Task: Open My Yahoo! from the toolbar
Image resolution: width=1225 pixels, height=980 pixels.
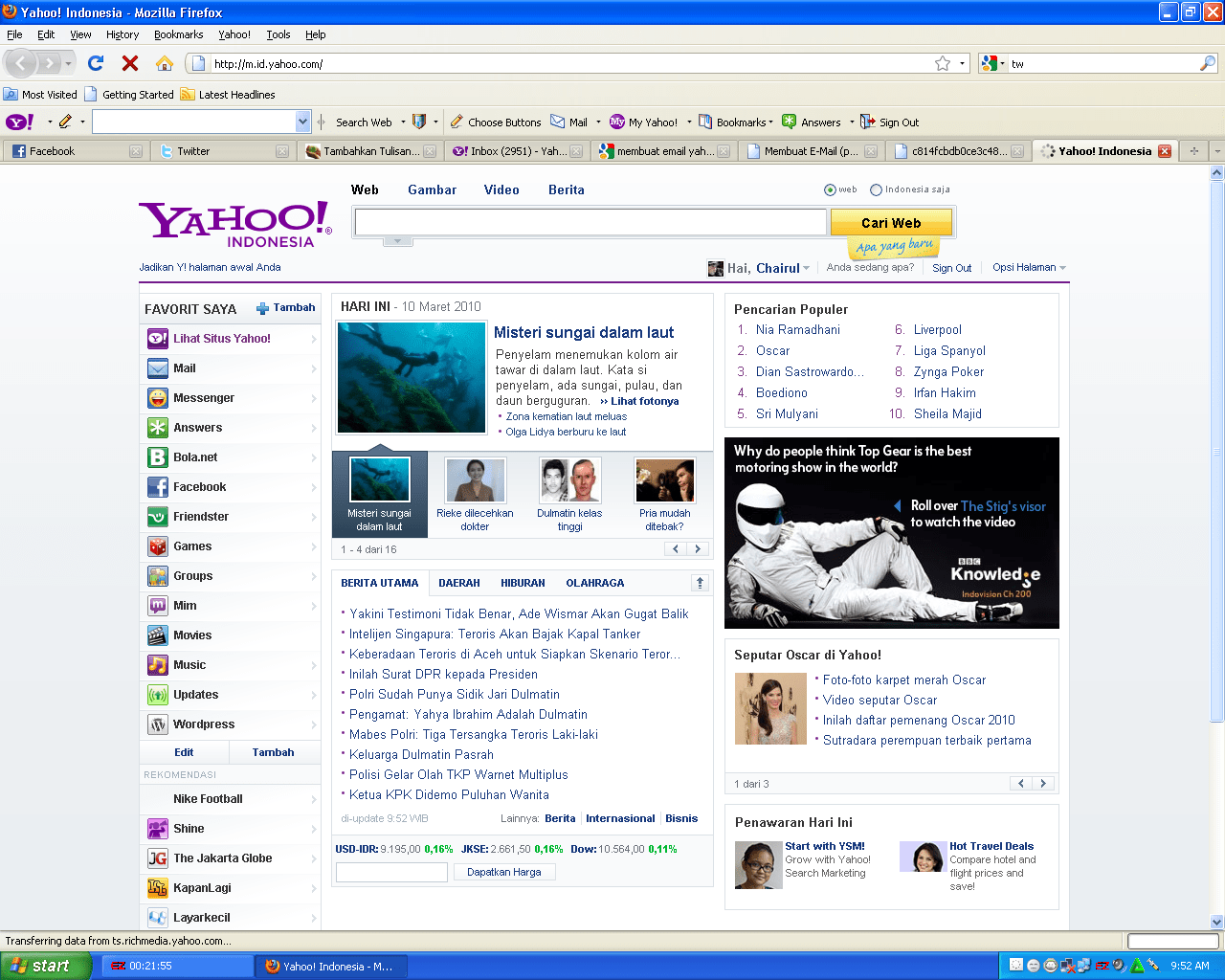Action: pyautogui.click(x=643, y=122)
